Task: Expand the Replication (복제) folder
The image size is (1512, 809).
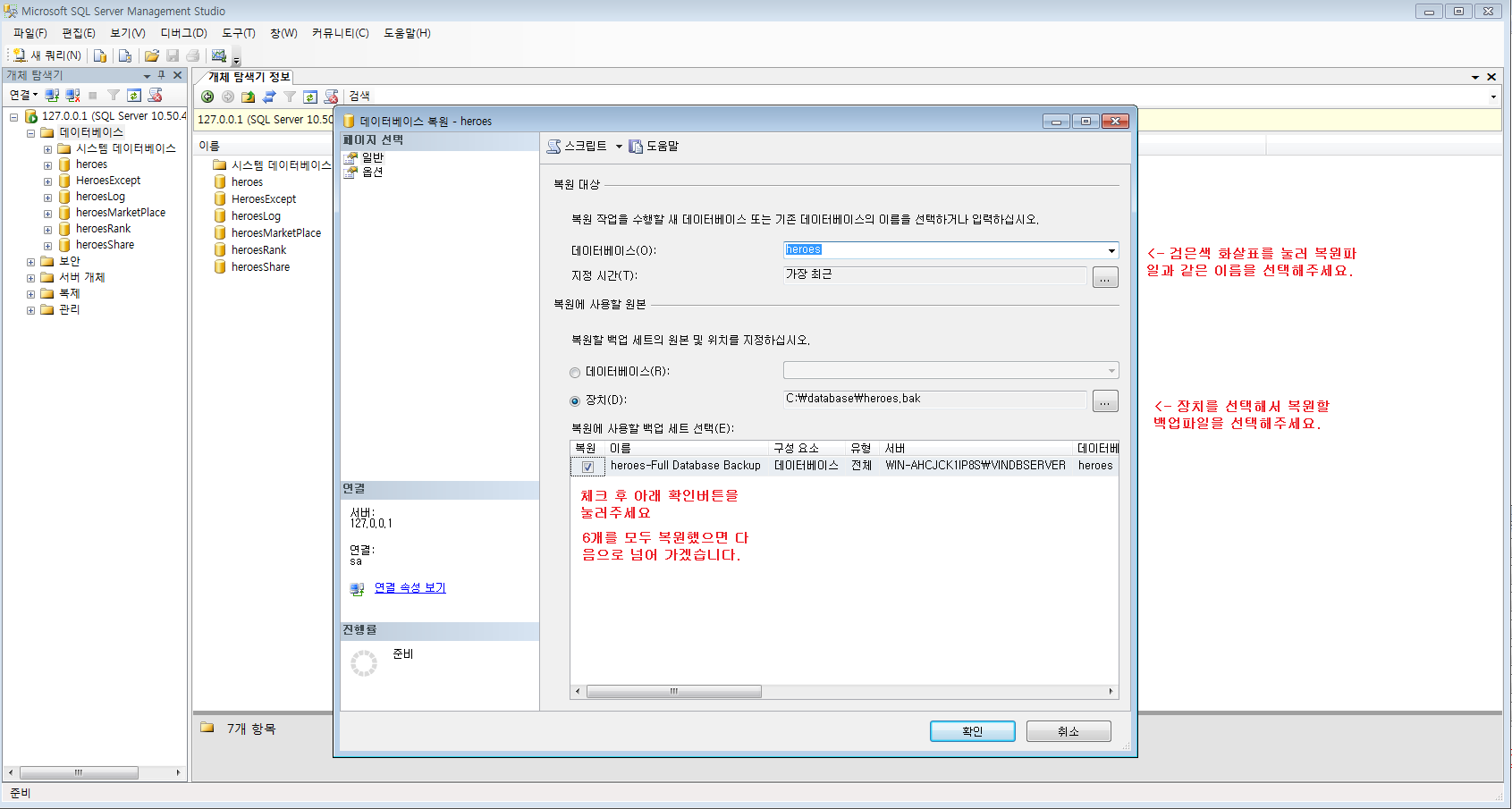Action: [30, 295]
